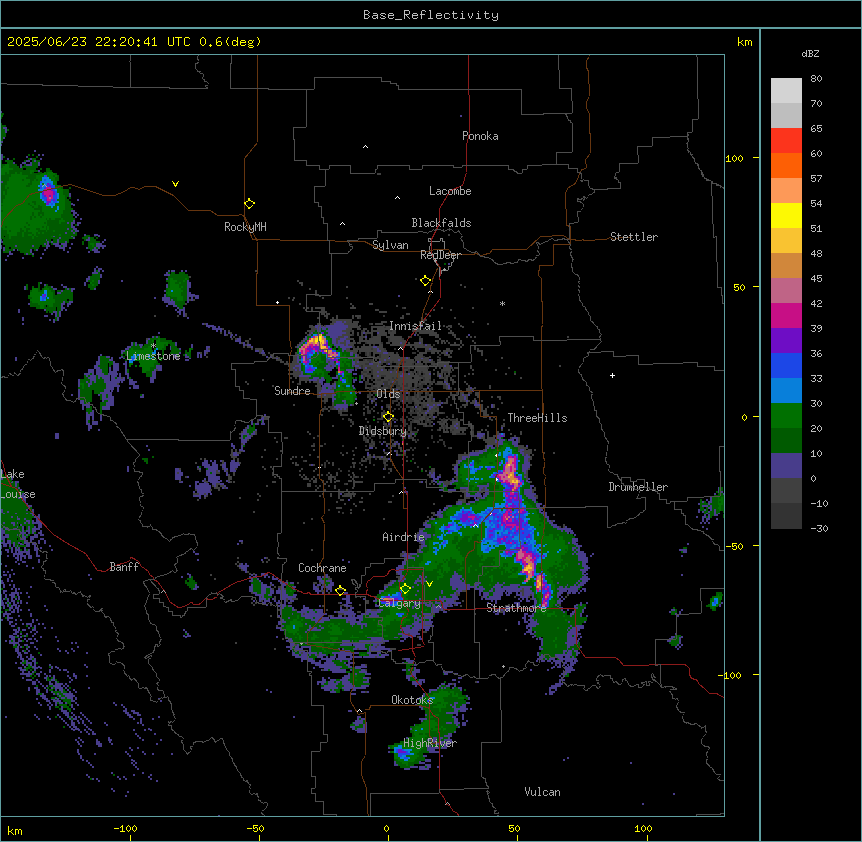862x842 pixels.
Task: Click the yellow diamond marker below Cochrane
Action: (x=340, y=591)
